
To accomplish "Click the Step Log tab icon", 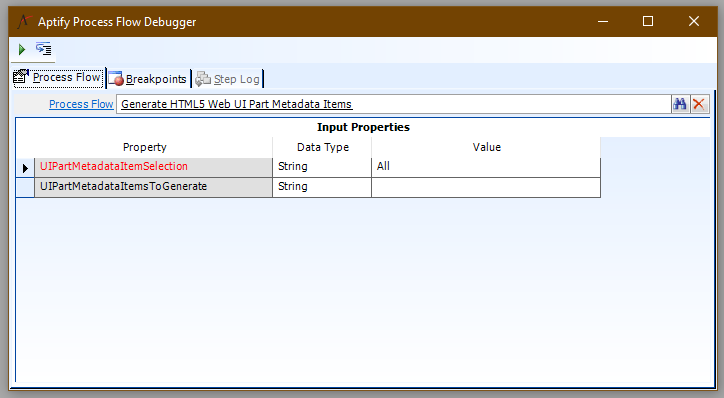I will pos(203,79).
